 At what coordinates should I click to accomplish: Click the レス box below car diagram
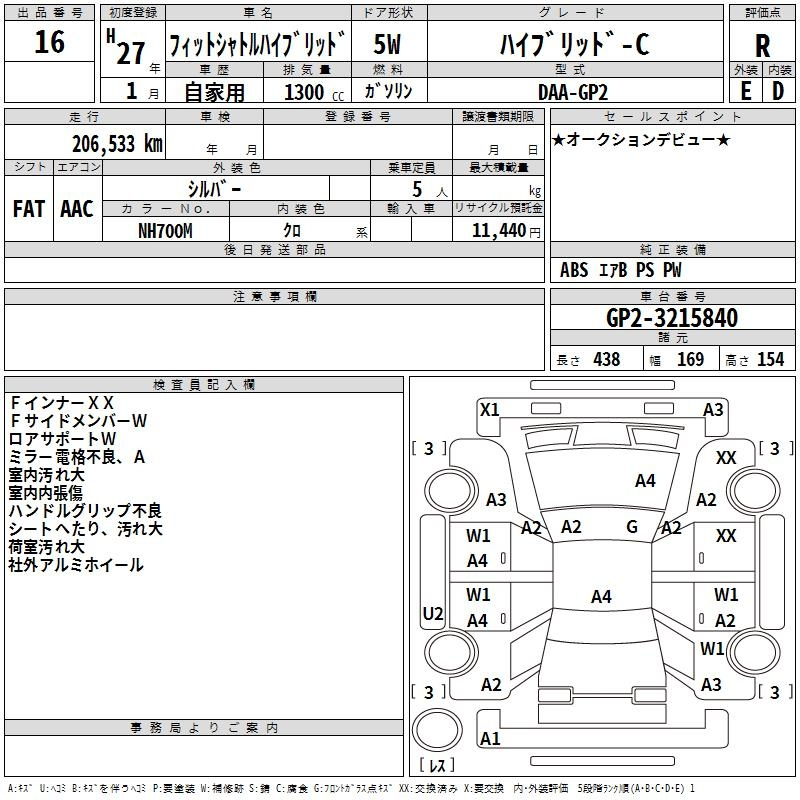tap(436, 766)
